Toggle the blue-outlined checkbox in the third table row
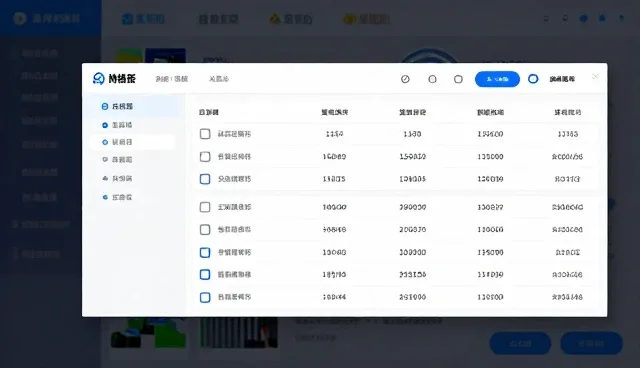The width and height of the screenshot is (640, 368). coord(205,179)
